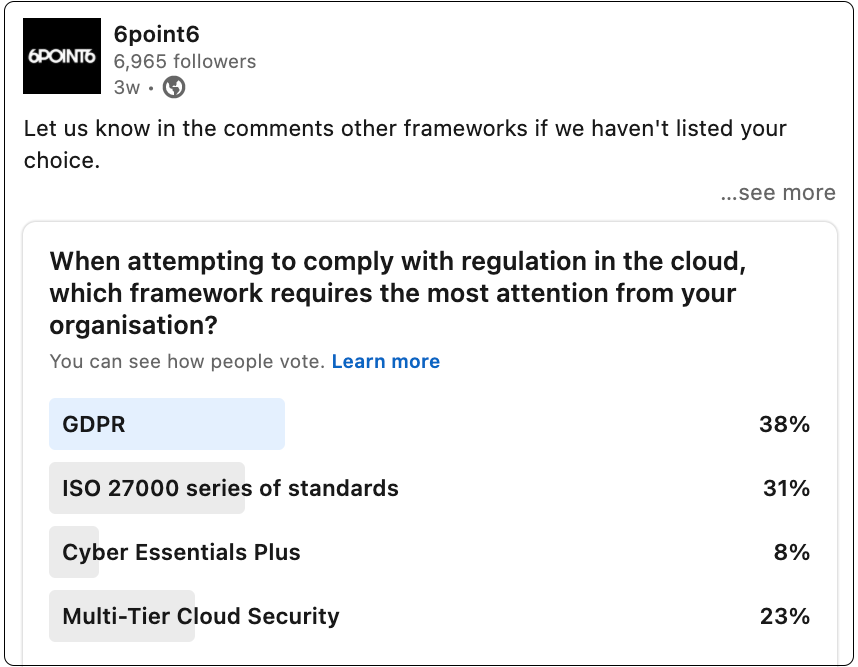Click the 8% Cyber Essentials result

(792, 552)
